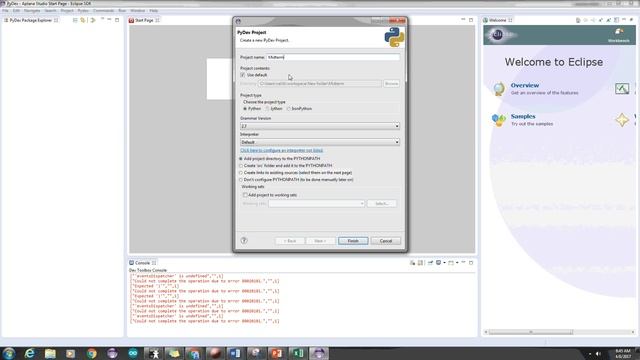640x360 pixels.
Task: Select the Console tab
Action: pyautogui.click(x=142, y=263)
